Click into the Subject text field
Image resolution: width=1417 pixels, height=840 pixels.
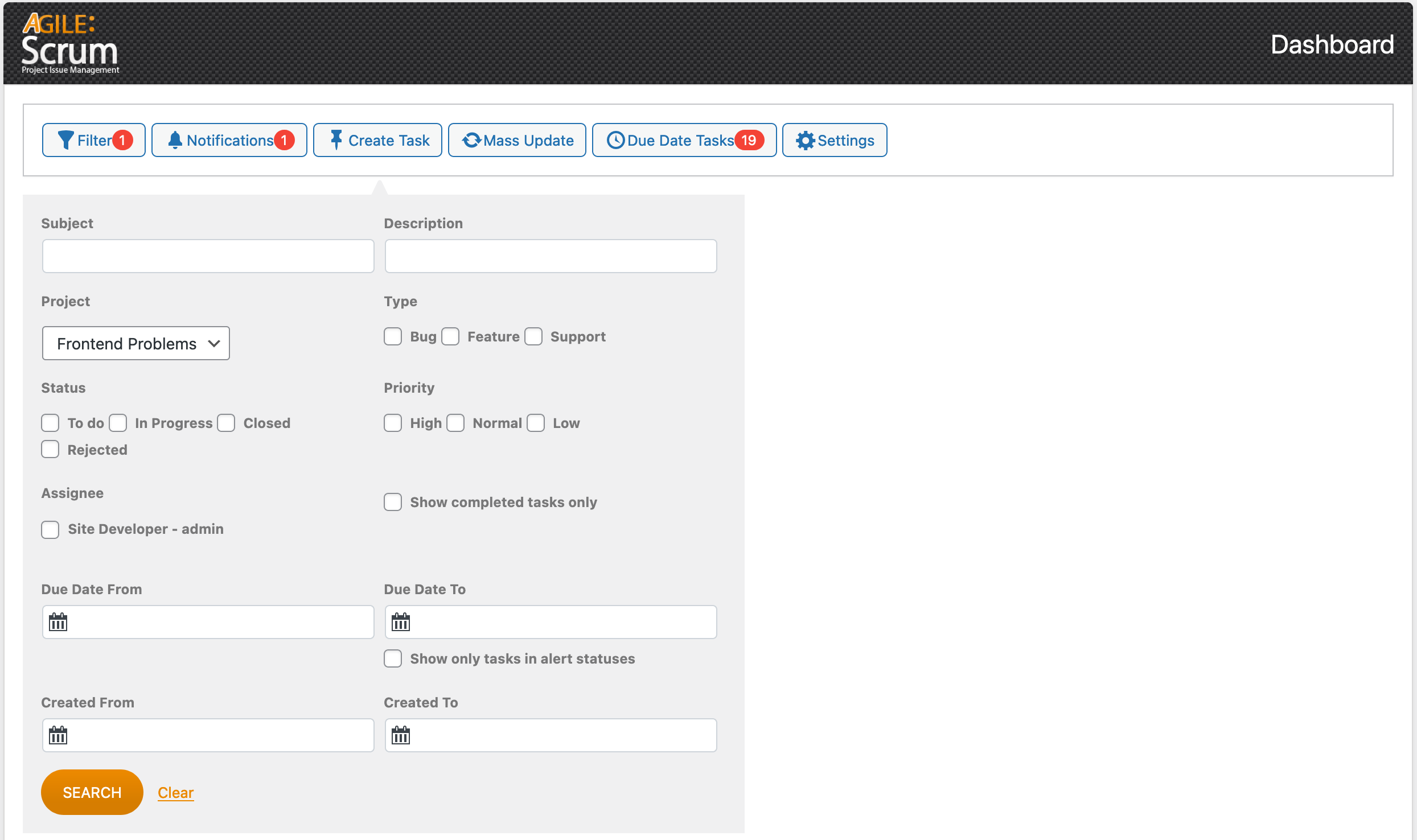[208, 256]
